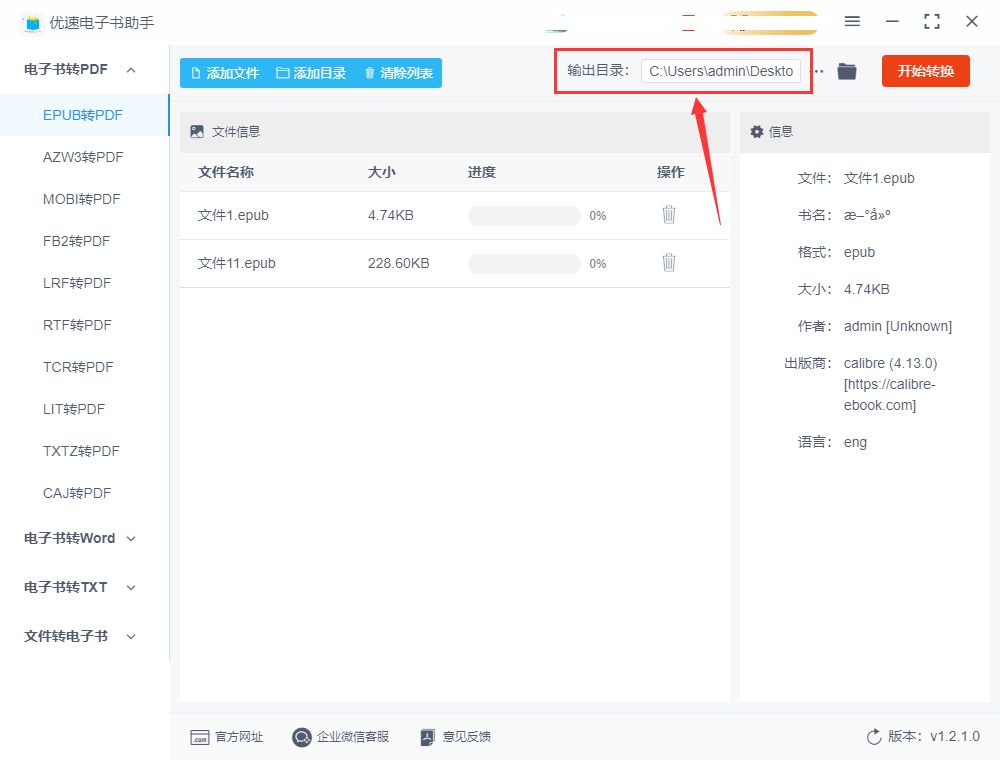Open the output folder icon
The image size is (1000, 760).
847,71
